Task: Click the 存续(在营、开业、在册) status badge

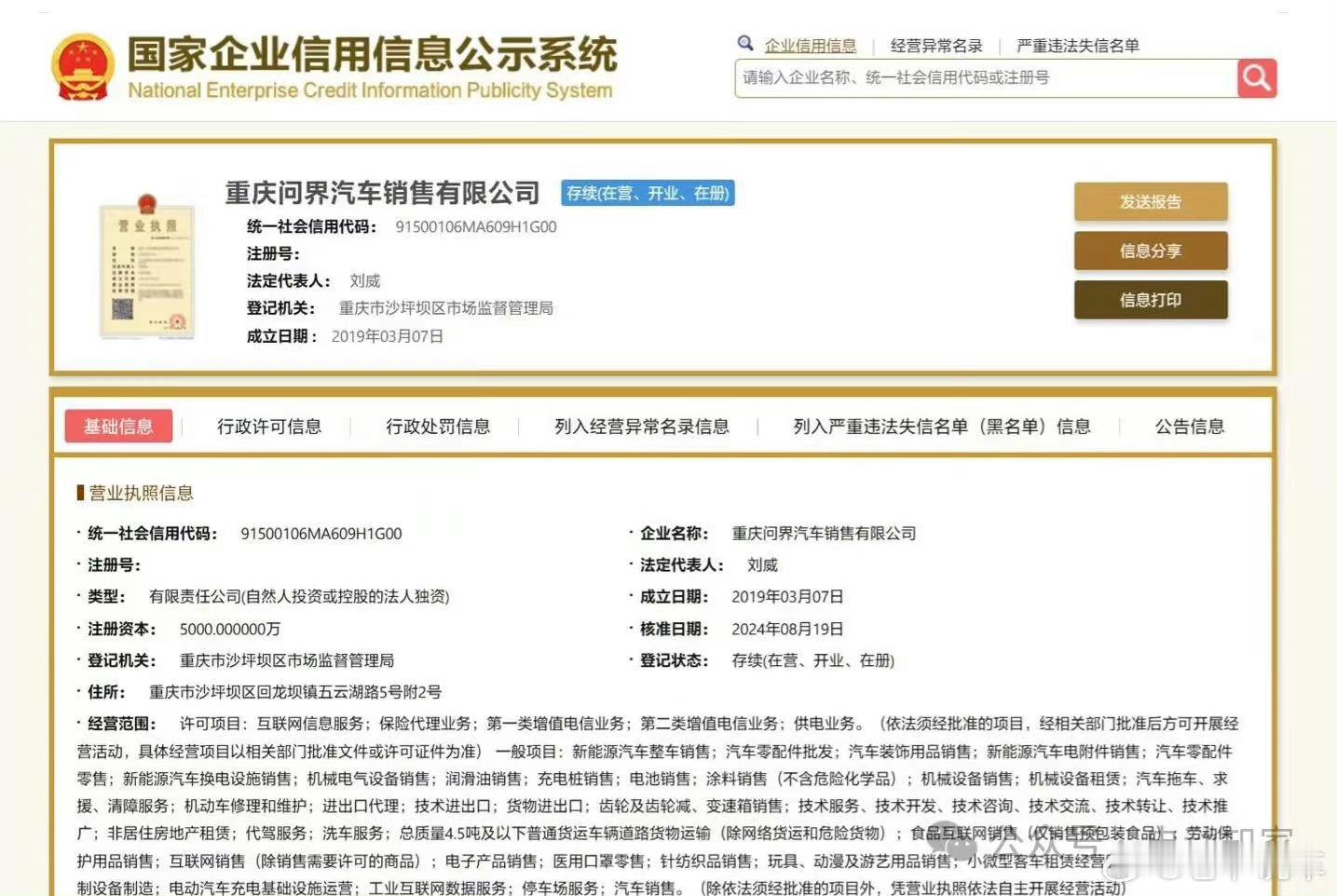Action: [648, 193]
